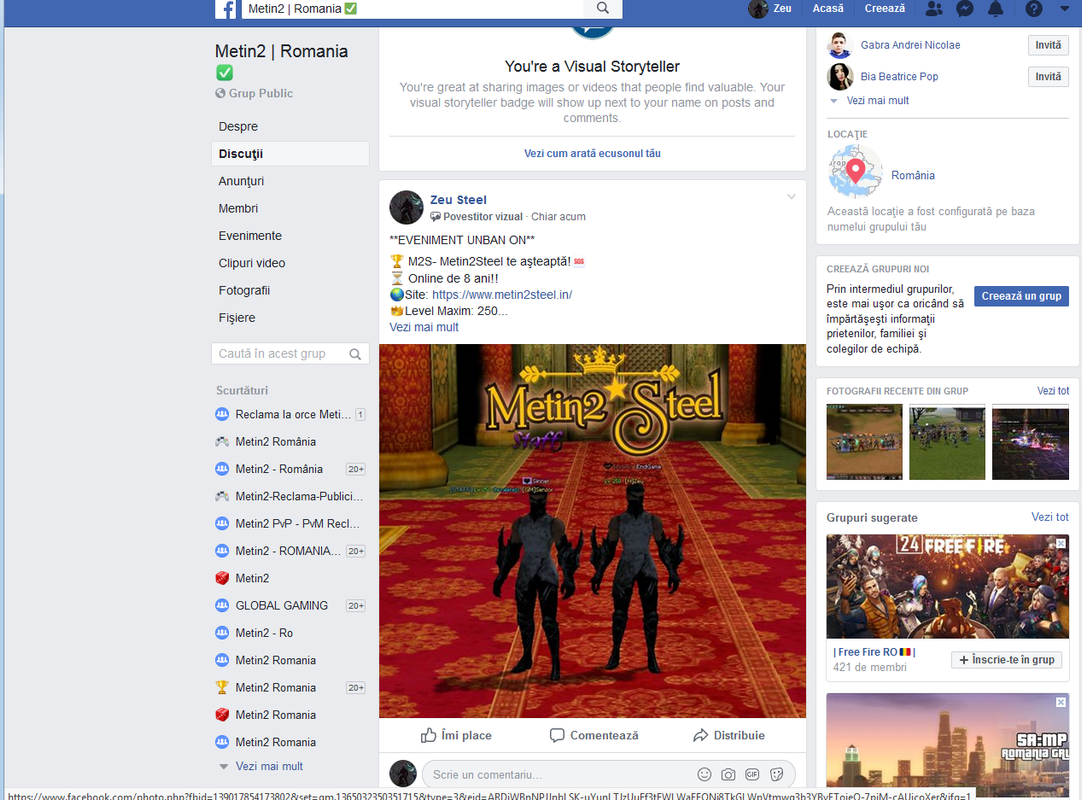Expand the account dropdown arrow in top bar

(x=1064, y=9)
